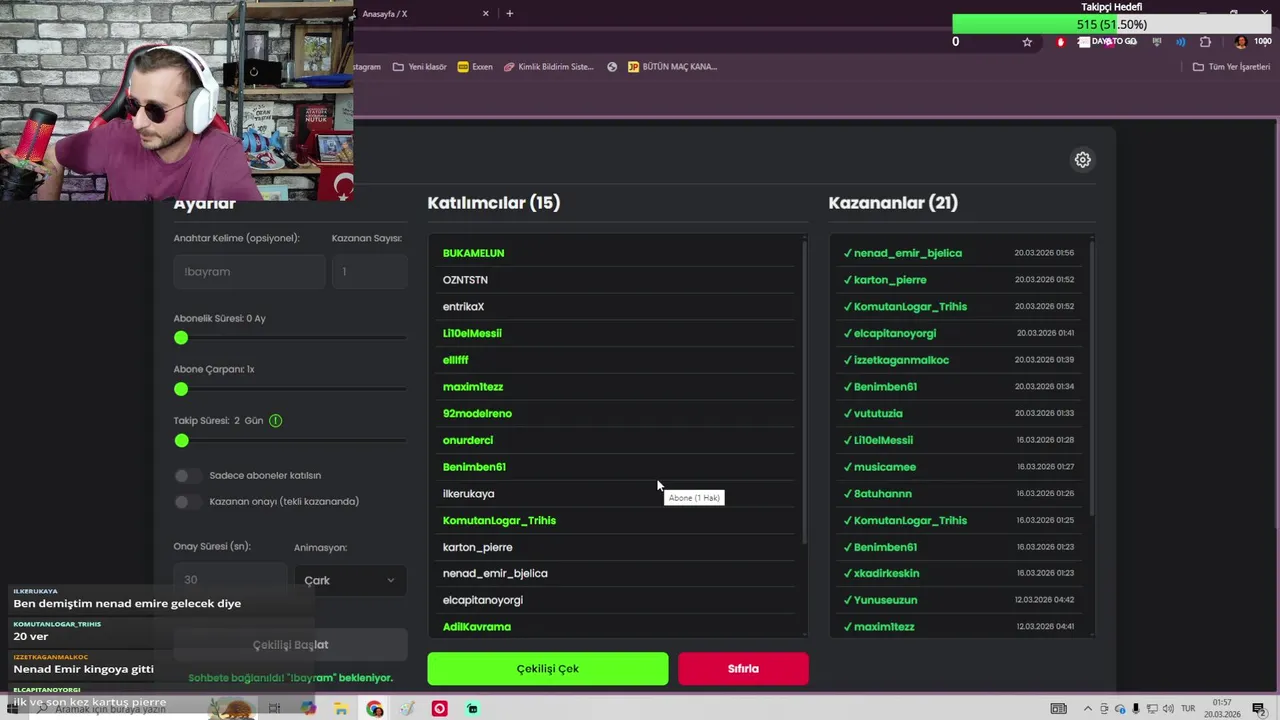Focus the Anahtar Kelime input field
This screenshot has height=720, width=1280.
(249, 272)
